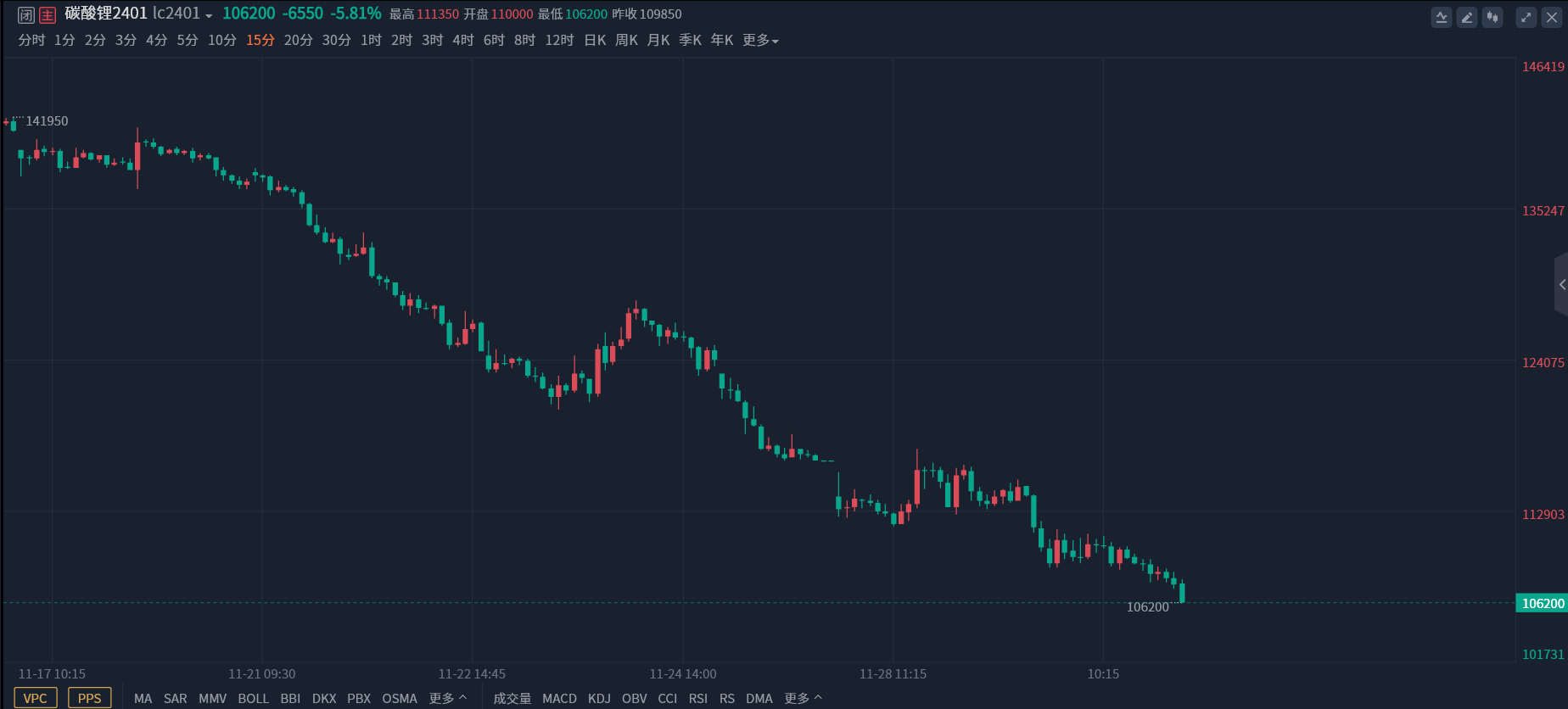Click the 106200 low label near last candle

tap(1148, 606)
